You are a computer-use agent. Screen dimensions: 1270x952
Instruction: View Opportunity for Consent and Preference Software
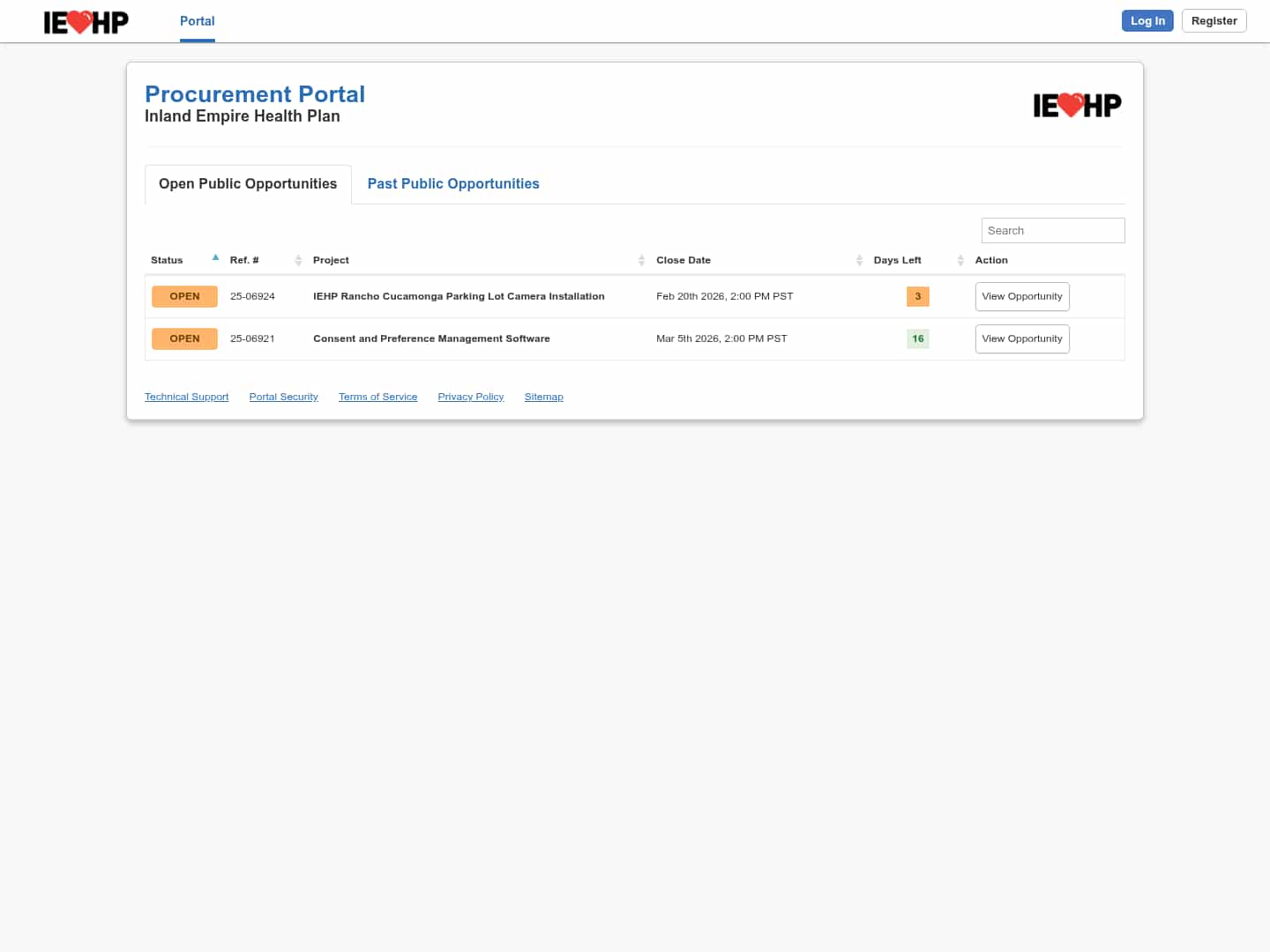pos(1021,339)
